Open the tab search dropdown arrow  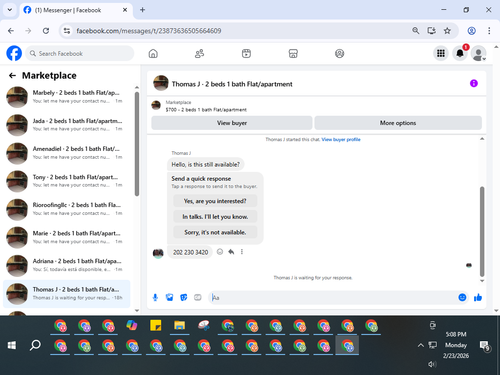tap(10, 10)
